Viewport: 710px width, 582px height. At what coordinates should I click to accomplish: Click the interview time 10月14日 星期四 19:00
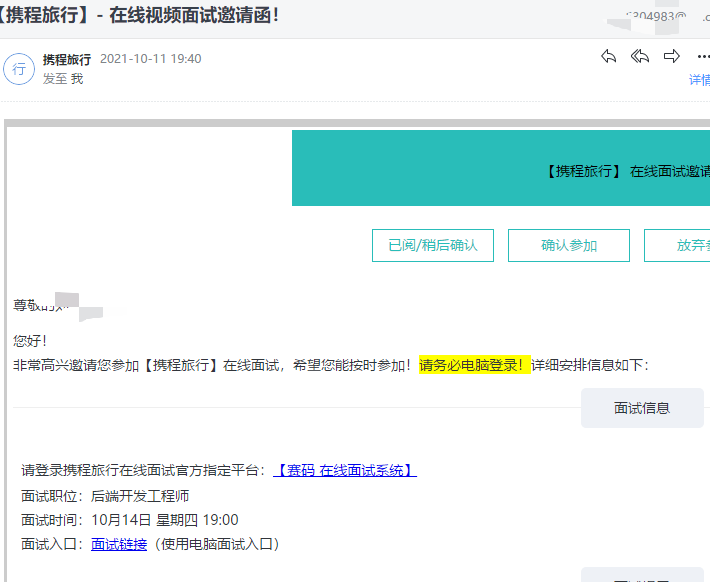(x=165, y=520)
